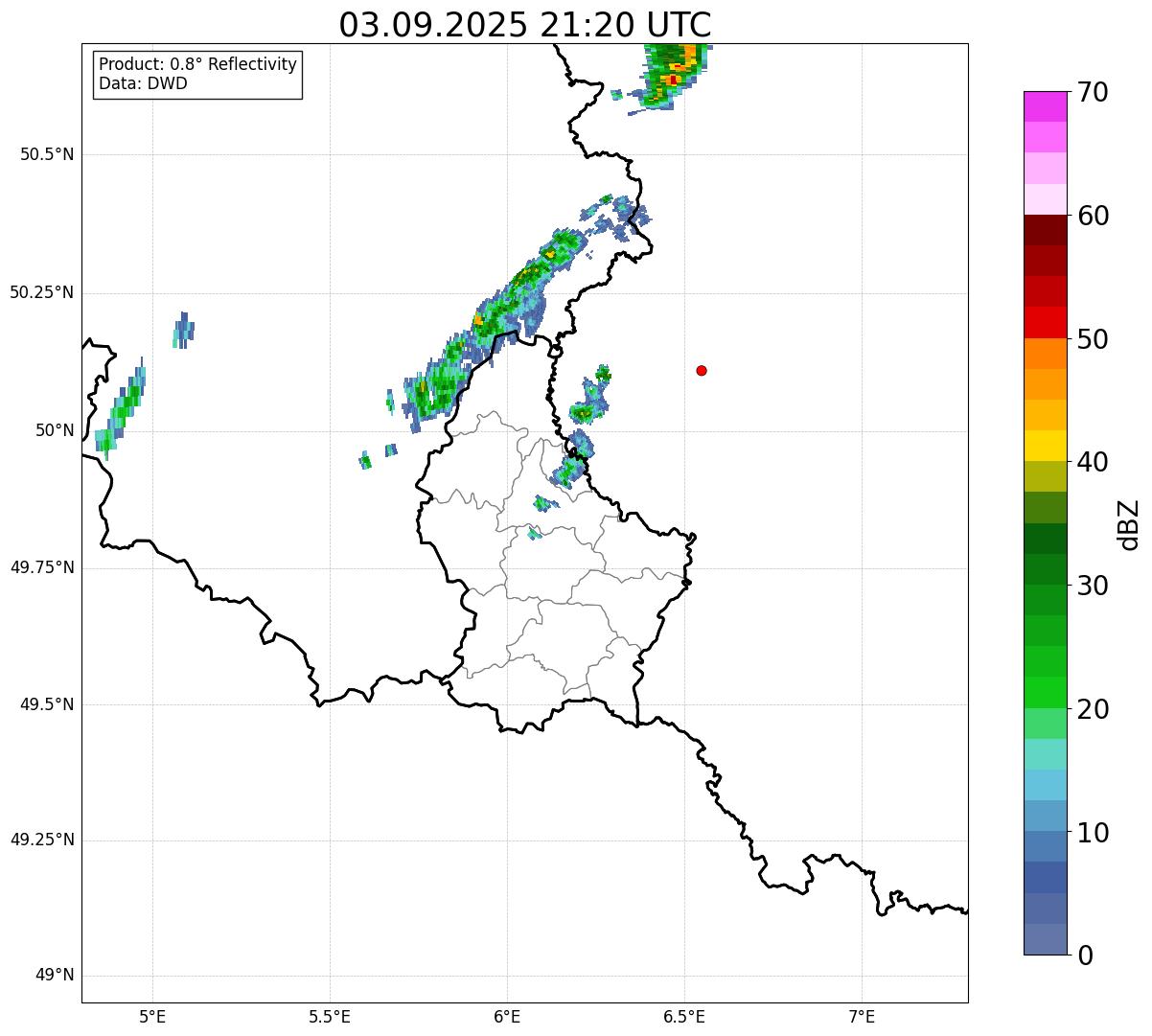Viewport: 1152px width, 1036px height.
Task: Click the 5.5°E longitude label
Action: (x=330, y=1016)
